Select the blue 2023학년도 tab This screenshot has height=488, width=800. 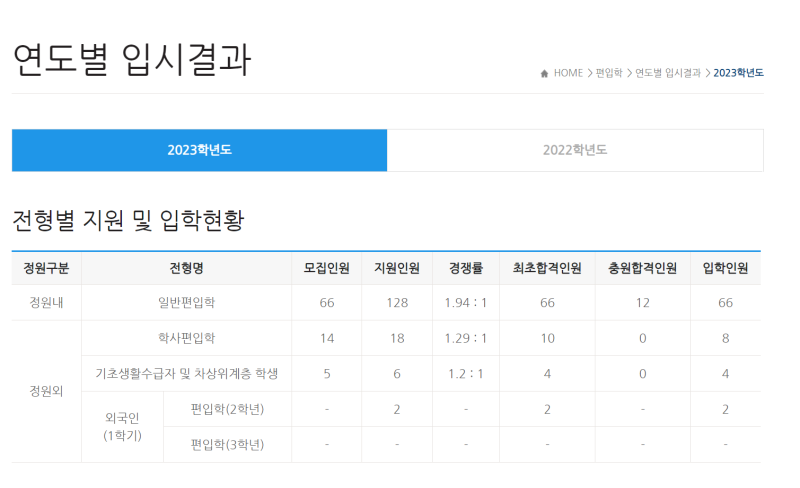point(199,150)
